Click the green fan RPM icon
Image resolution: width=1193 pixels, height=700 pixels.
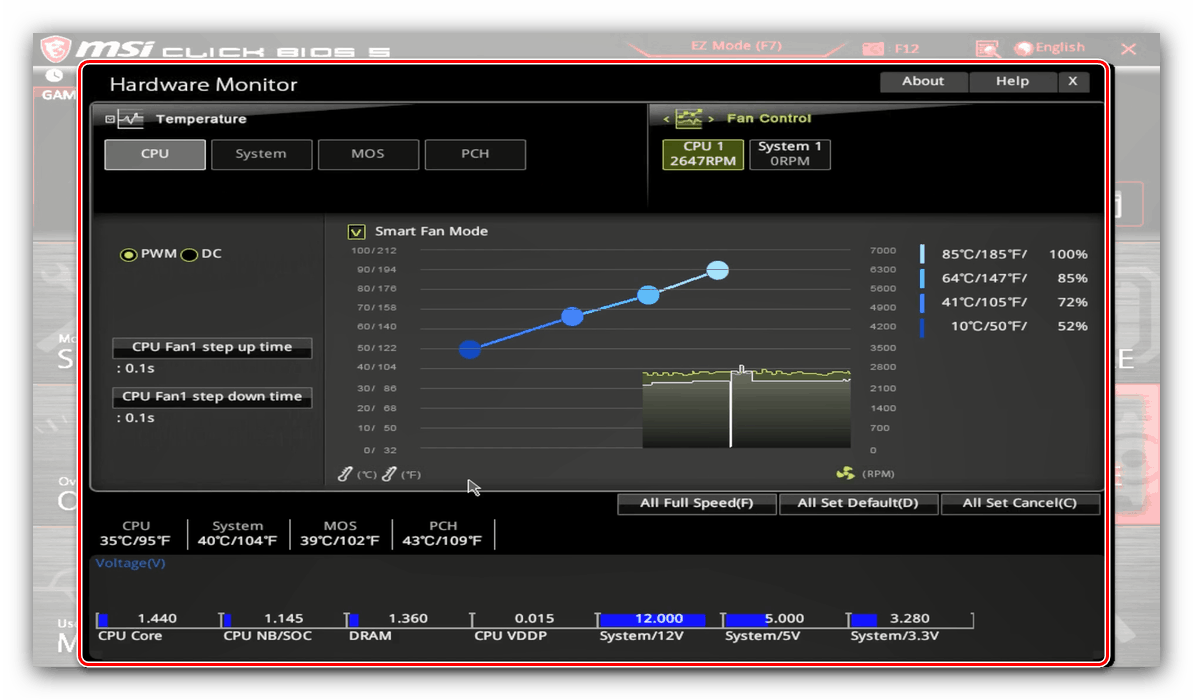[x=845, y=473]
